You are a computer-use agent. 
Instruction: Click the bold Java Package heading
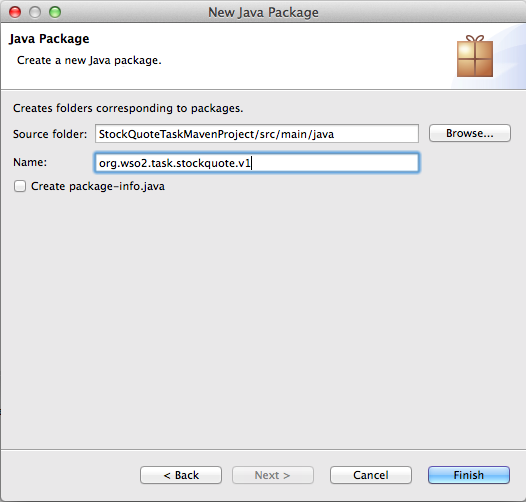coord(49,39)
